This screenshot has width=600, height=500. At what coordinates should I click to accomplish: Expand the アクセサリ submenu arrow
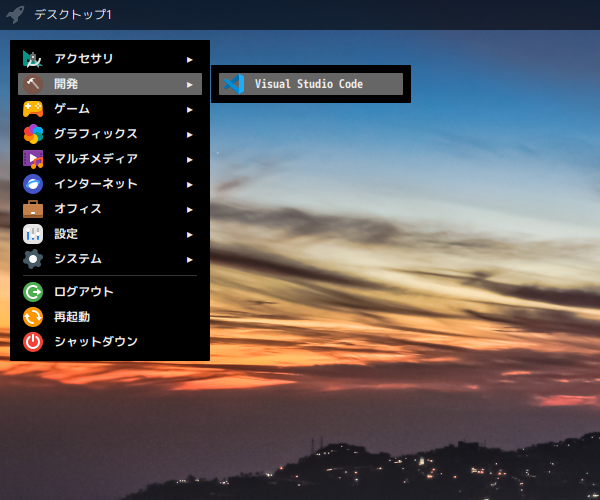point(189,60)
